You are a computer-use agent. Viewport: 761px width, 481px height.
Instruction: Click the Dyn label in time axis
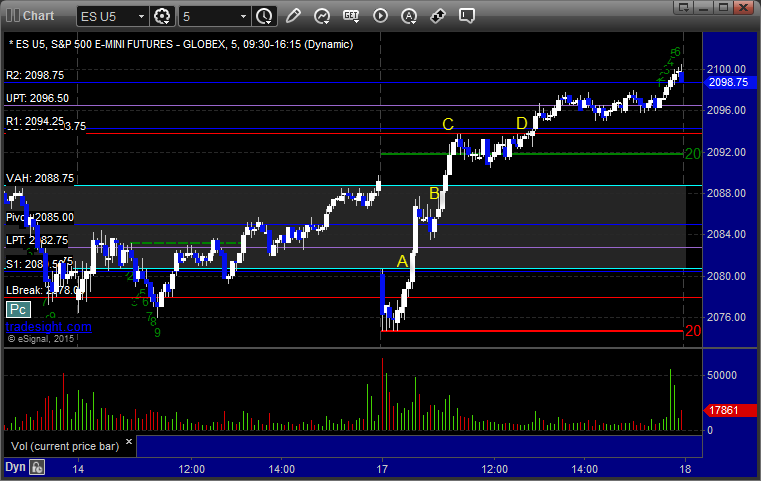tap(15, 467)
